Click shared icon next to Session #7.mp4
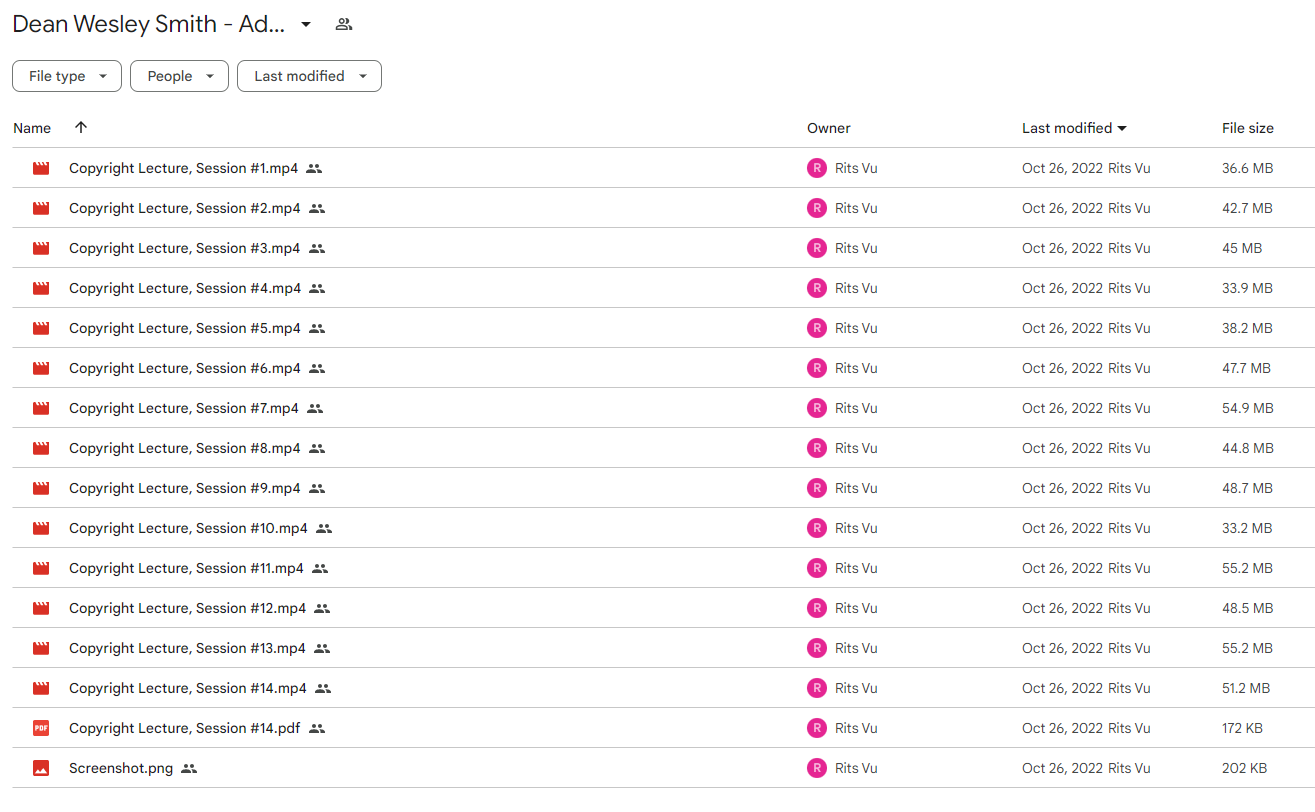Image resolution: width=1315 pixels, height=812 pixels. 315,409
